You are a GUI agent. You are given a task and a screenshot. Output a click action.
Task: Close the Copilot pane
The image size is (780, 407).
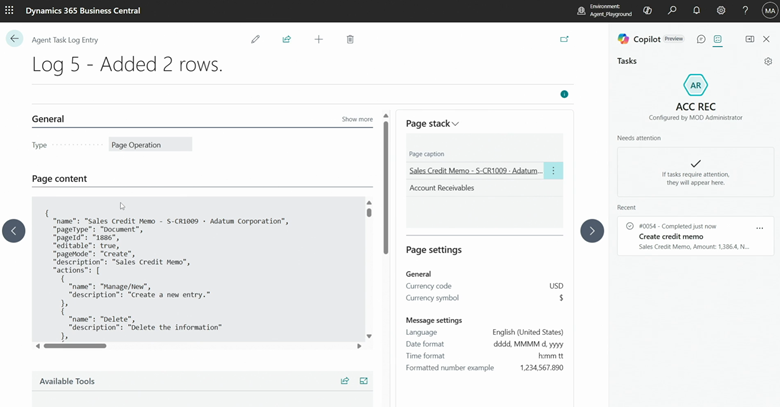pyautogui.click(x=766, y=39)
